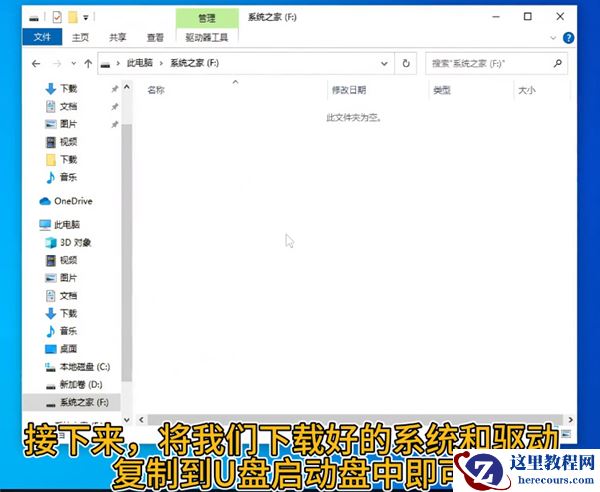Click the navigation pane vertical scrollbar thumb
Viewport: 600px width, 492px height.
tap(127, 253)
